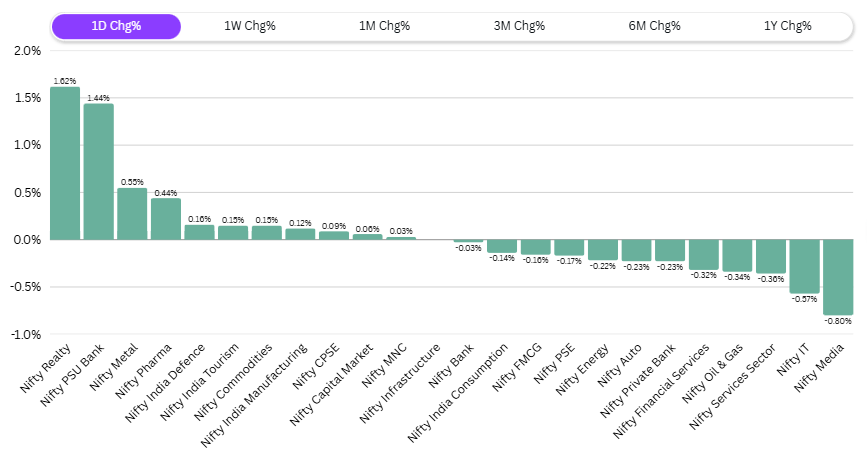Click the 1.62% data label
The height and width of the screenshot is (457, 867).
[x=65, y=80]
